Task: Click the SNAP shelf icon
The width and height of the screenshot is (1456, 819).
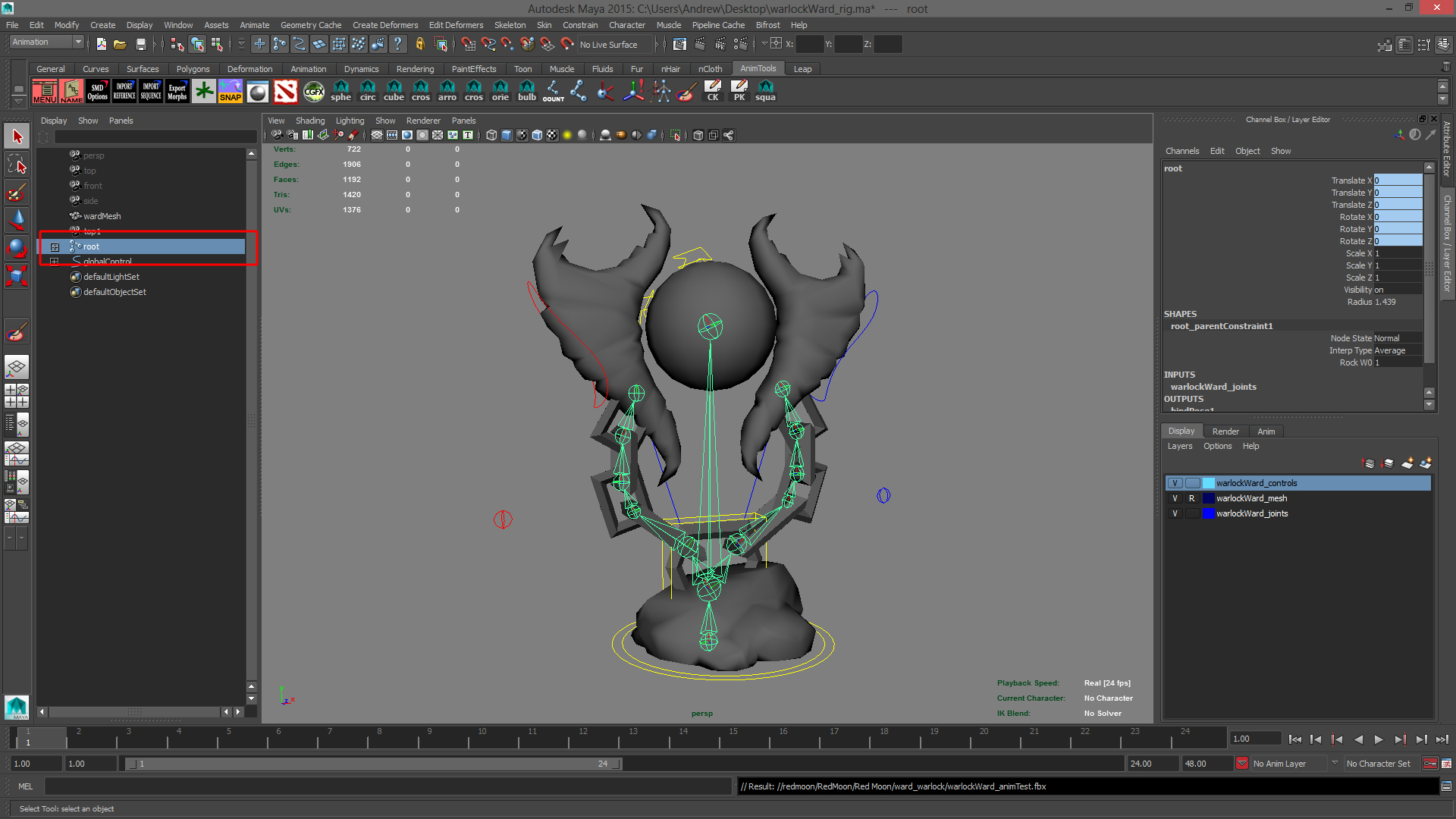Action: 230,92
